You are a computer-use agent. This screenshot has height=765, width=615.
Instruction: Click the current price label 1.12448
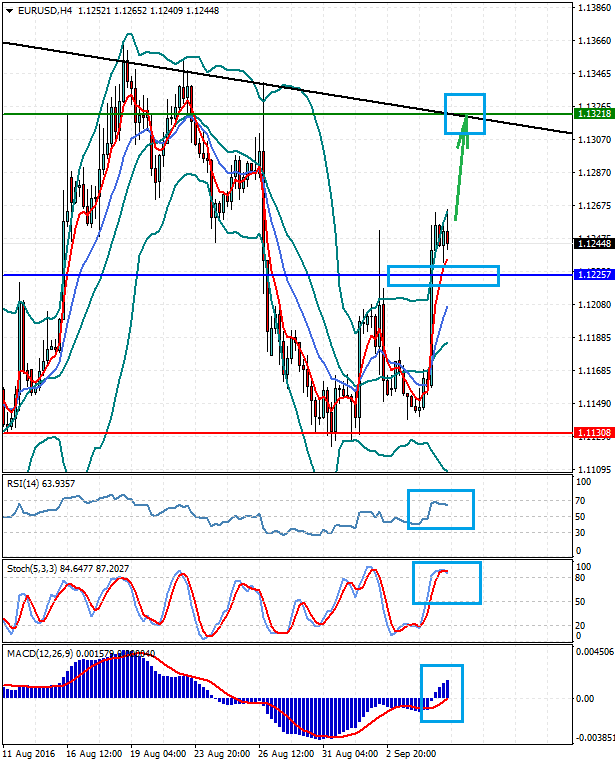pyautogui.click(x=593, y=243)
